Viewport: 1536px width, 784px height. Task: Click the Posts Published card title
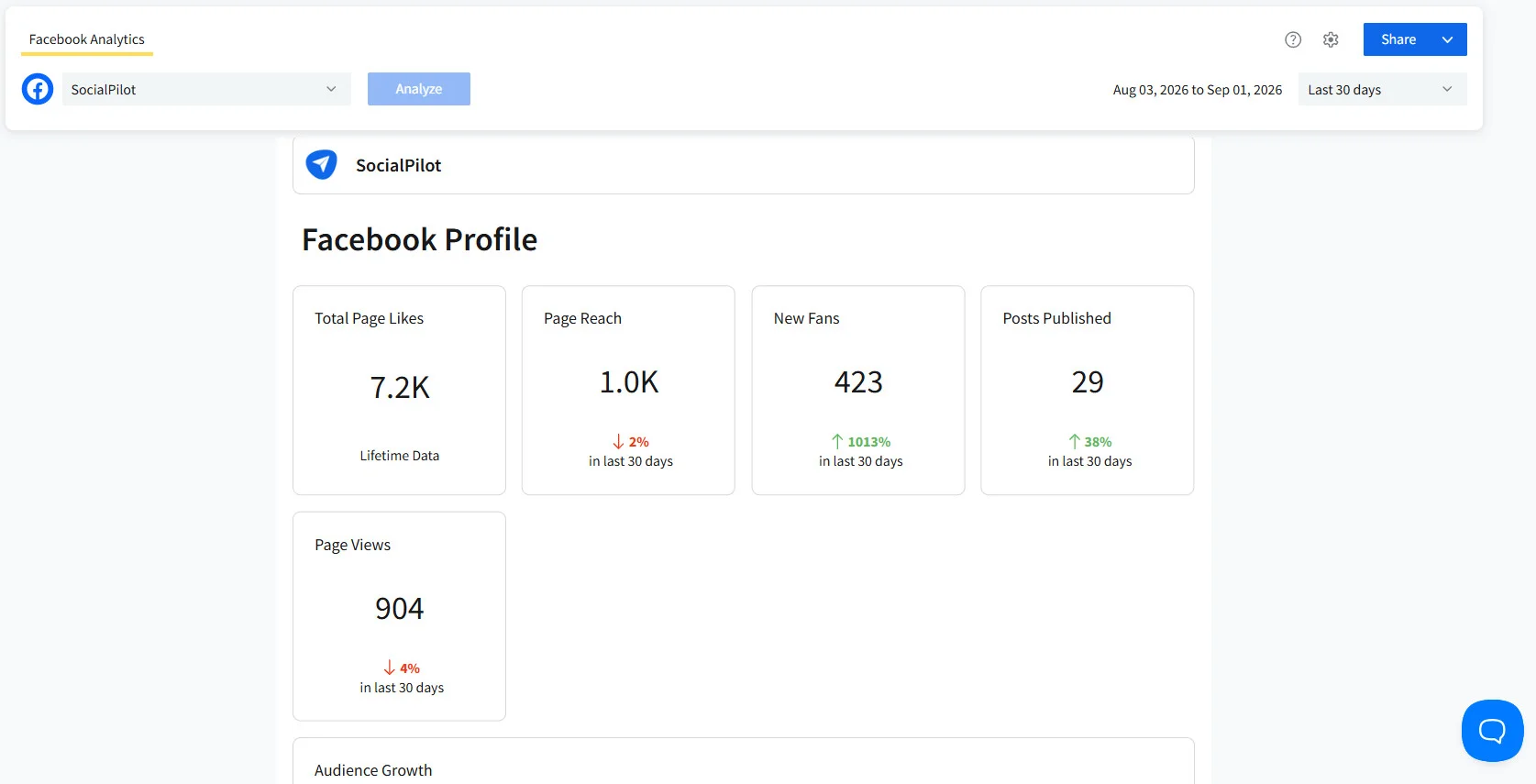point(1057,318)
